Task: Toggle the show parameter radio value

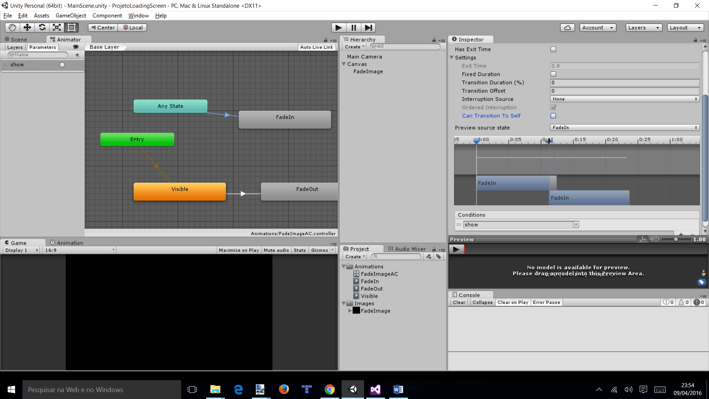Action: (x=62, y=65)
